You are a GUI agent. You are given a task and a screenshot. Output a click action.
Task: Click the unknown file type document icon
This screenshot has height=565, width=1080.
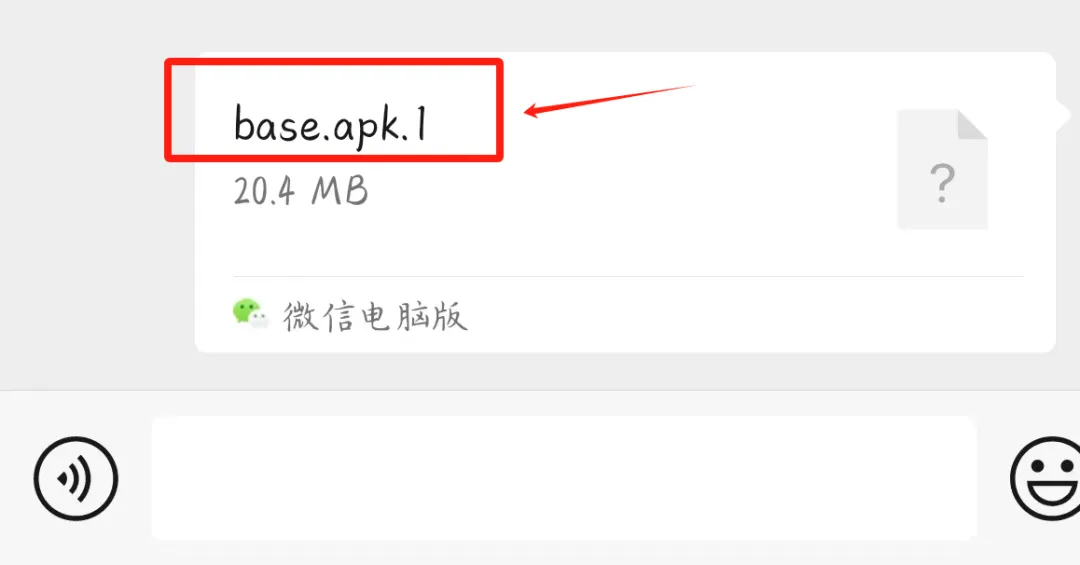pos(943,170)
